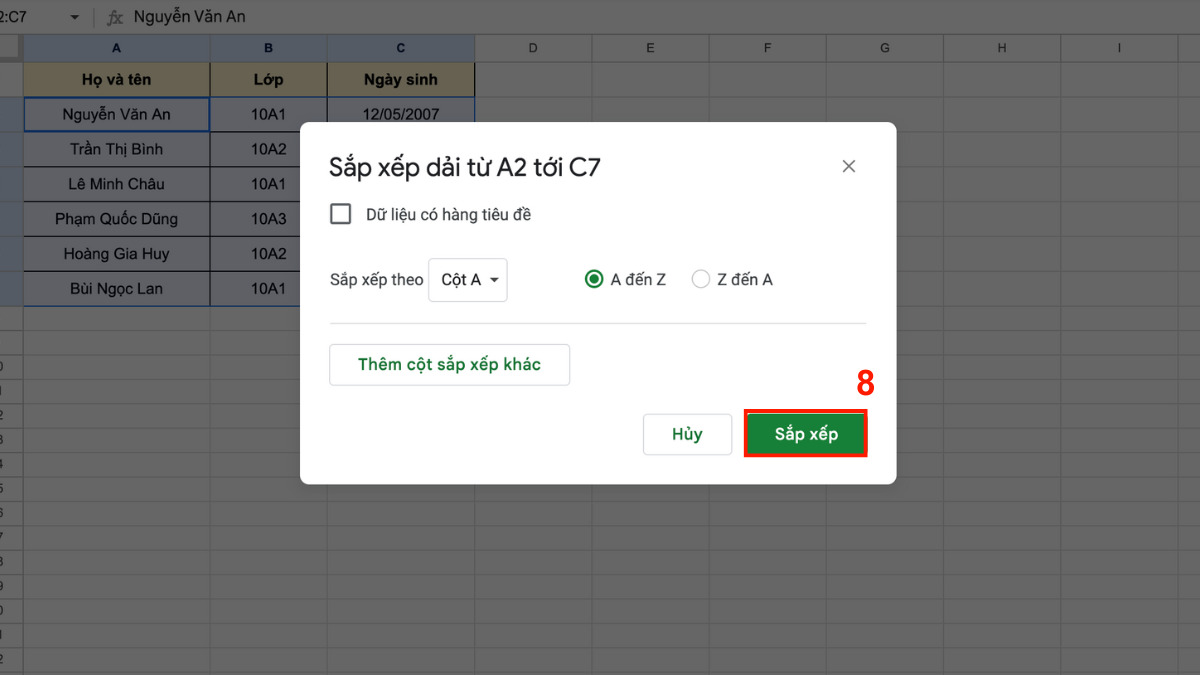Open the 'Cột A' sort column dropdown
The width and height of the screenshot is (1200, 675).
point(468,280)
